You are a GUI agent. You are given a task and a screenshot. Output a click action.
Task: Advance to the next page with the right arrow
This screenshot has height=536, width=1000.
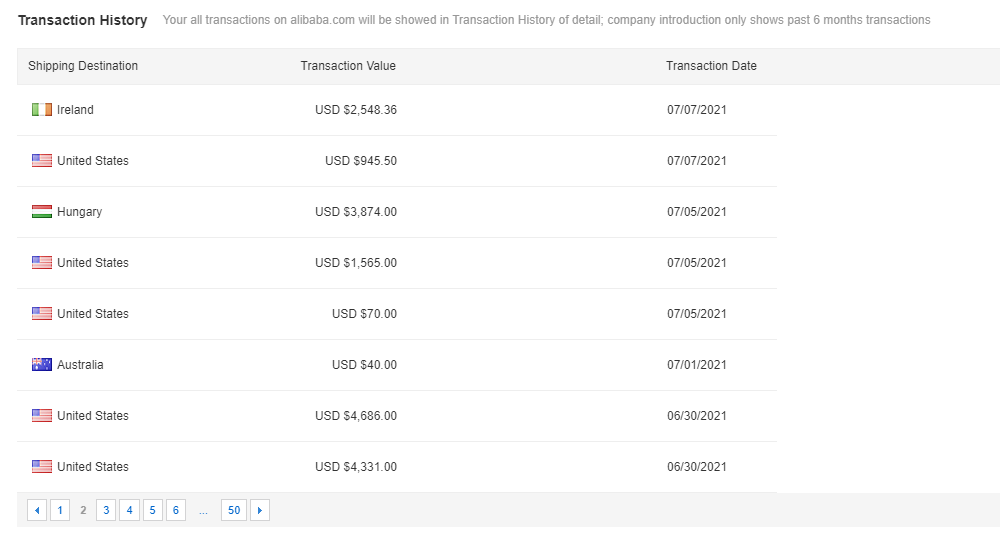260,511
